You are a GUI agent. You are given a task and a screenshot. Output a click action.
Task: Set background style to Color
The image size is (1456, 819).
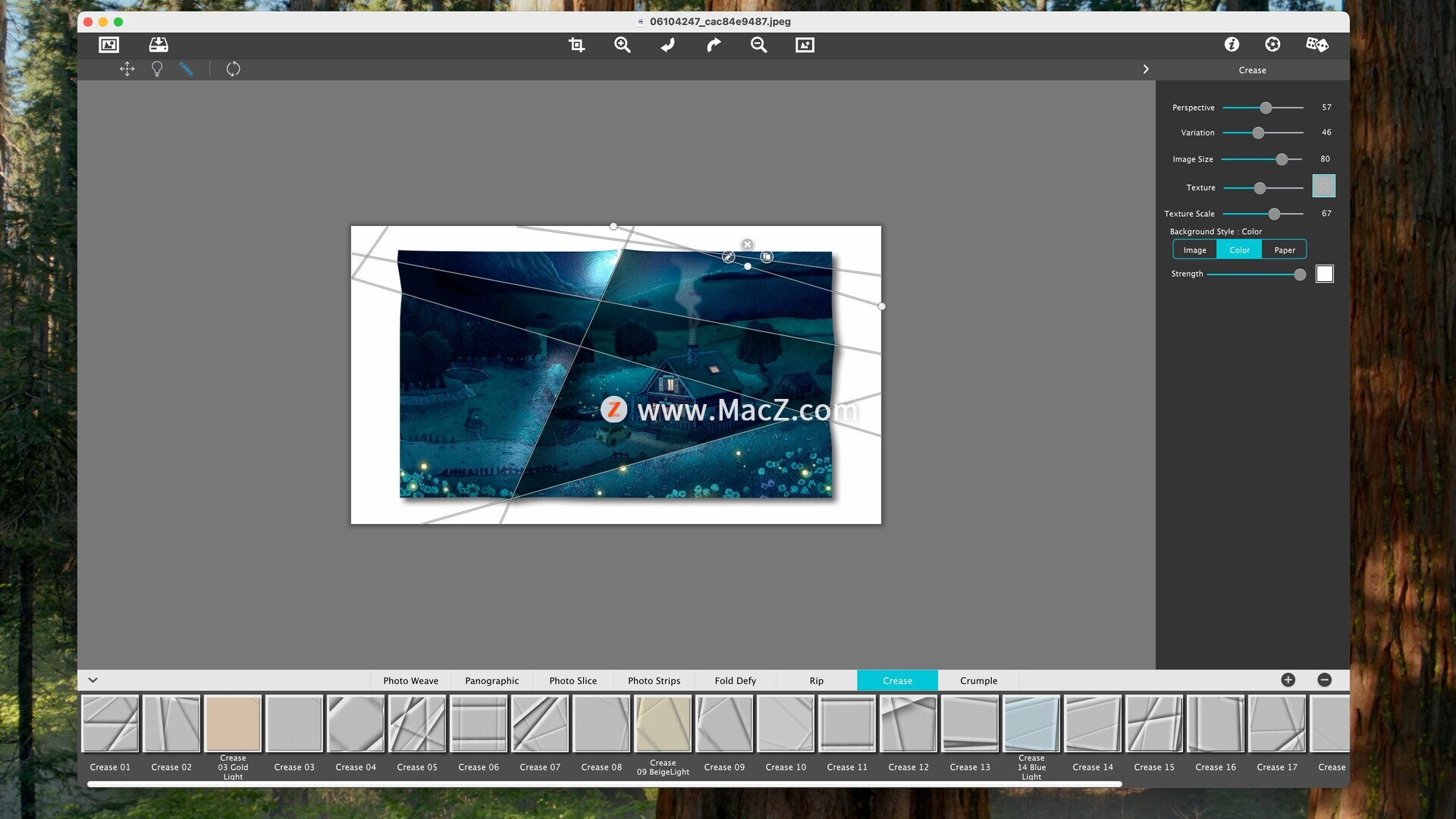1240,249
